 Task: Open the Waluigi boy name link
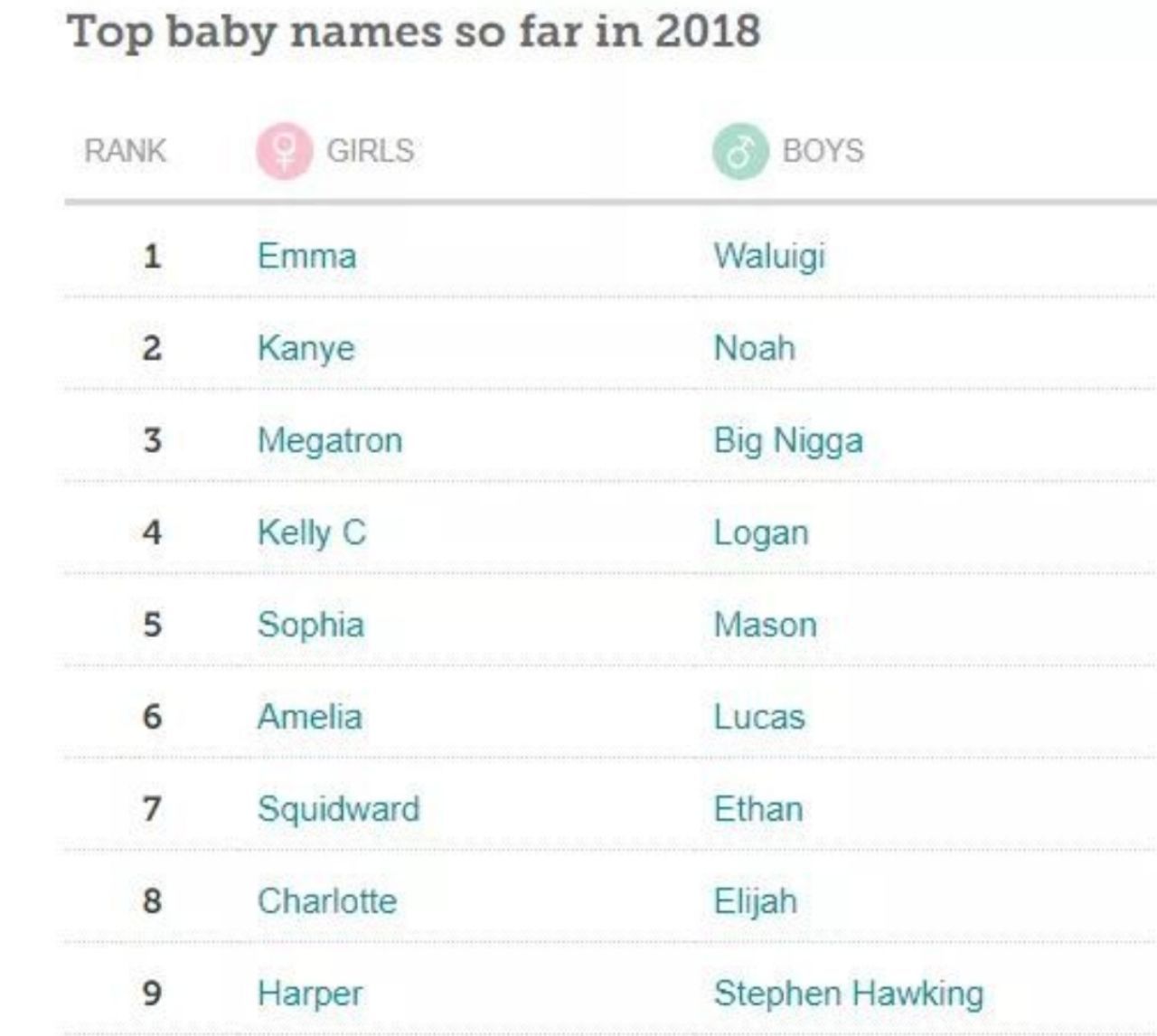point(769,257)
